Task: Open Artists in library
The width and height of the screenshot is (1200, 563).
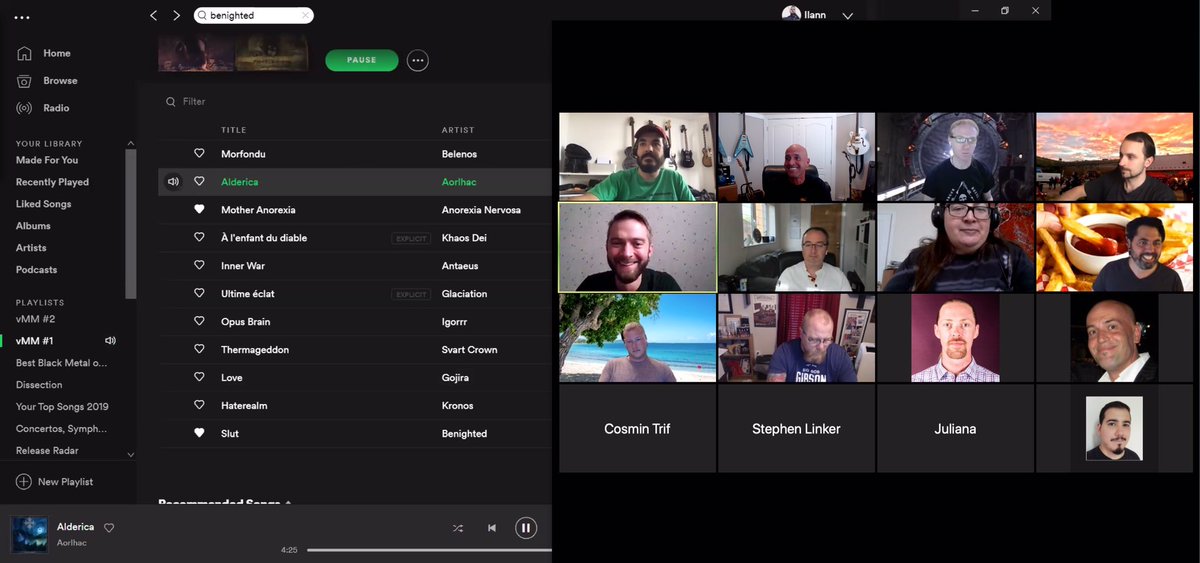Action: 31,248
